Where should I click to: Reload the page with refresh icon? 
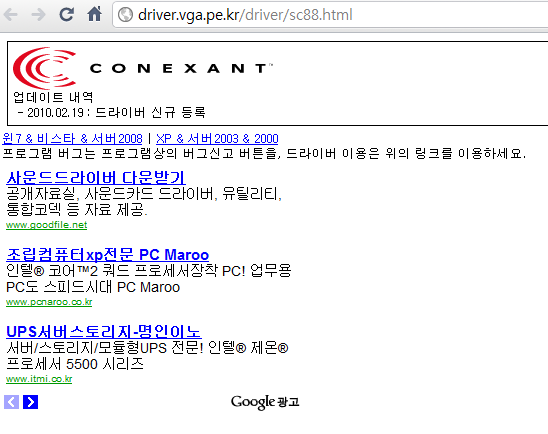pos(66,15)
